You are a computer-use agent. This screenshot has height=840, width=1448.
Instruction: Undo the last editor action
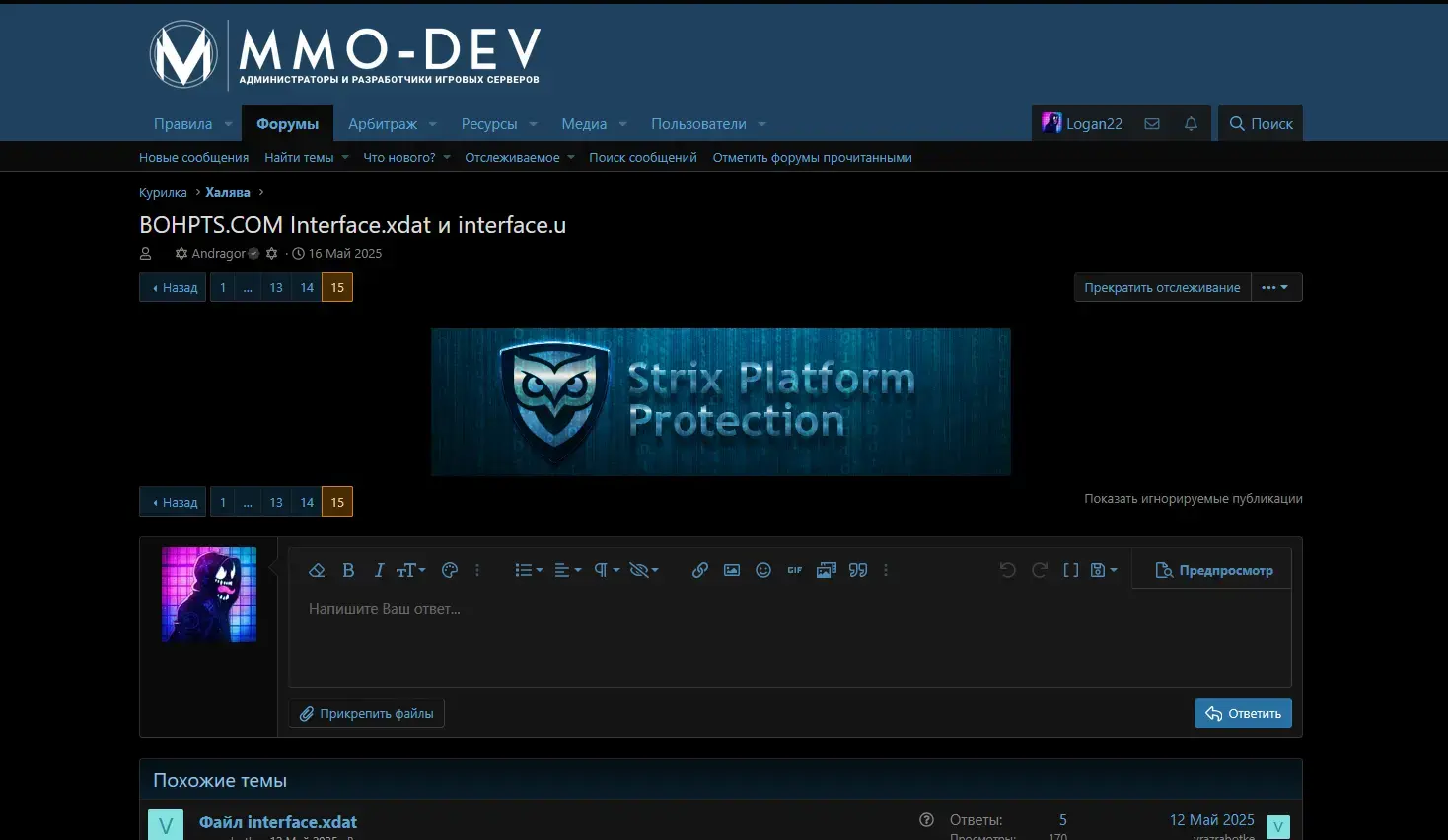1007,570
